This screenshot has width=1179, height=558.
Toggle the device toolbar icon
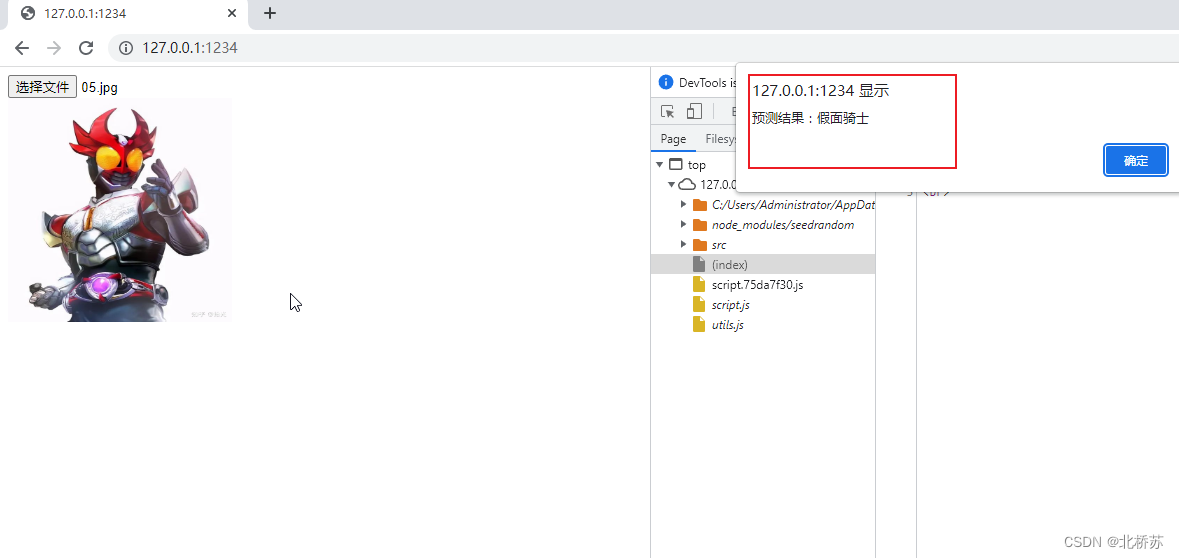[694, 111]
